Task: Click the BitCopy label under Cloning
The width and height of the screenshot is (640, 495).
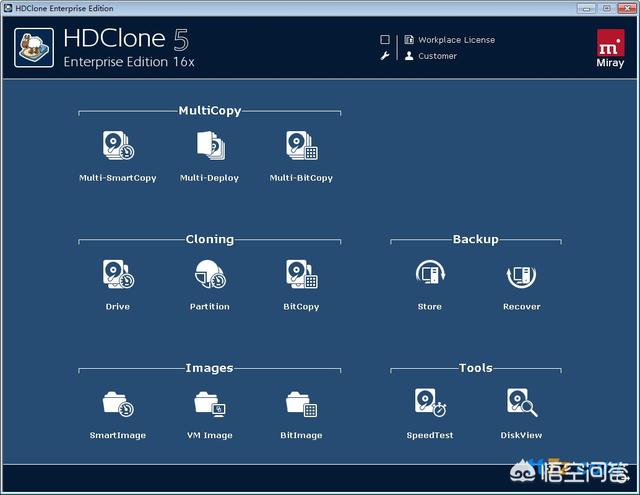Action: coord(301,307)
